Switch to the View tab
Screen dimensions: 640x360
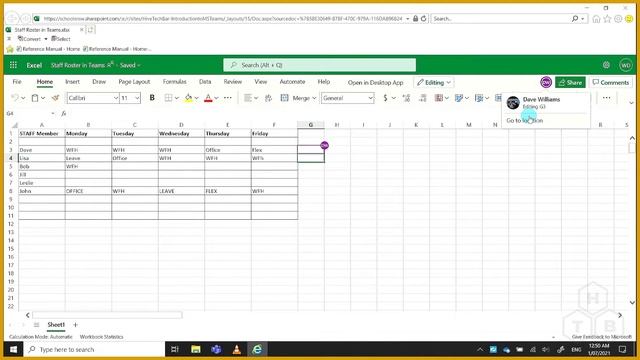click(260, 82)
